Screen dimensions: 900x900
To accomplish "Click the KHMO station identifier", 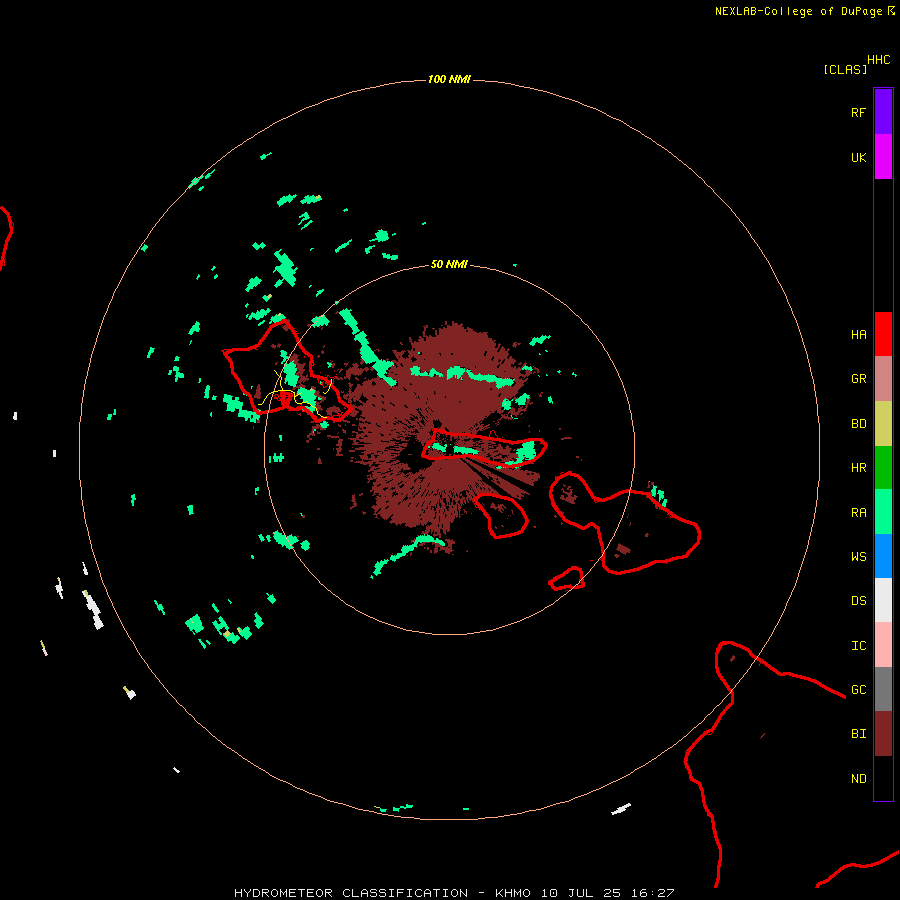I will tap(513, 893).
